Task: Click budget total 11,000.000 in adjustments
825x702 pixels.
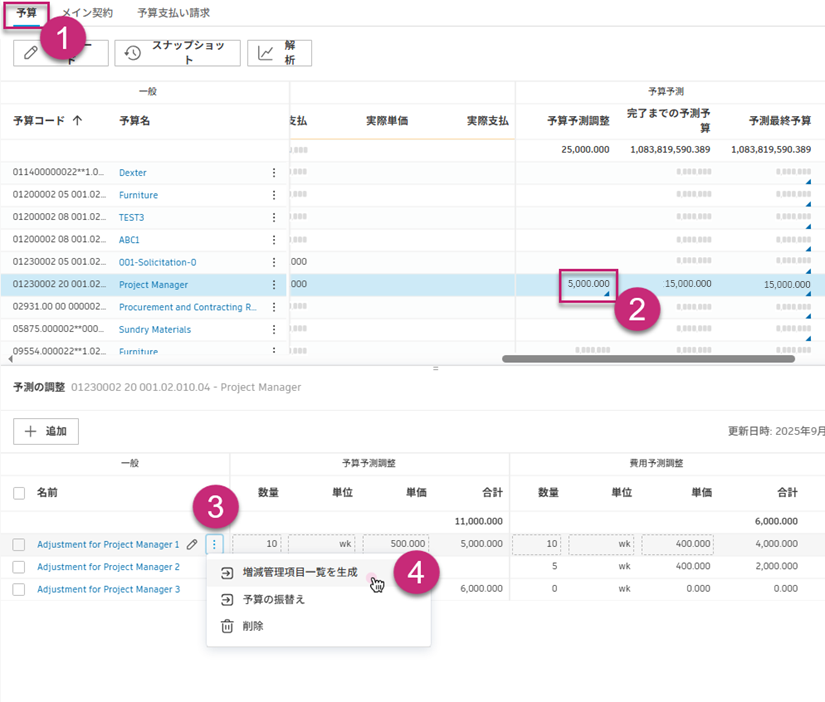Action: [479, 522]
